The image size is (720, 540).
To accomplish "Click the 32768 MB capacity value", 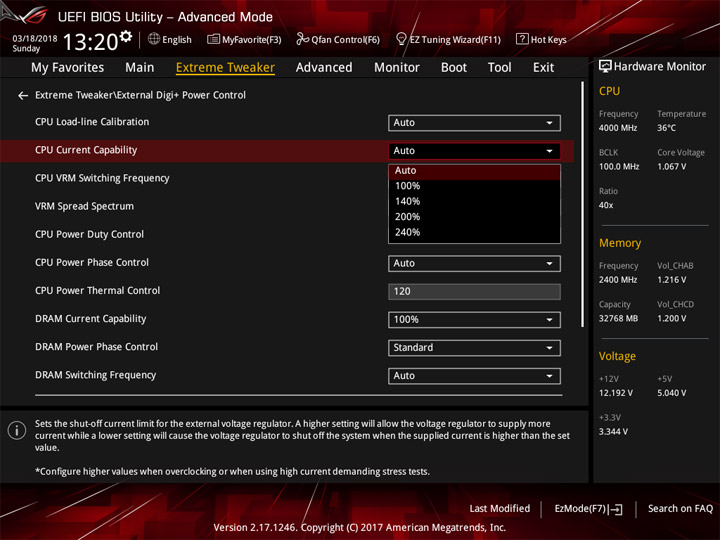I will [619, 319].
